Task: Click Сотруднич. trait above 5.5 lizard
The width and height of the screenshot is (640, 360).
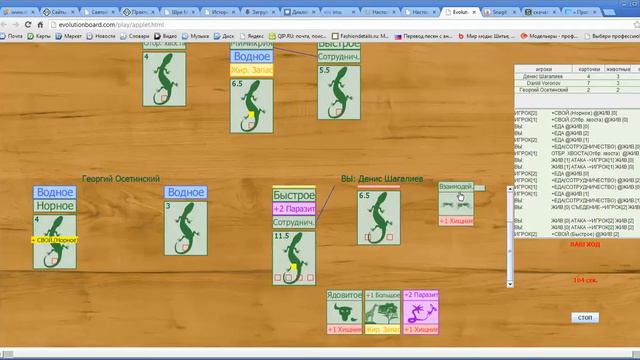Action: [x=339, y=57]
